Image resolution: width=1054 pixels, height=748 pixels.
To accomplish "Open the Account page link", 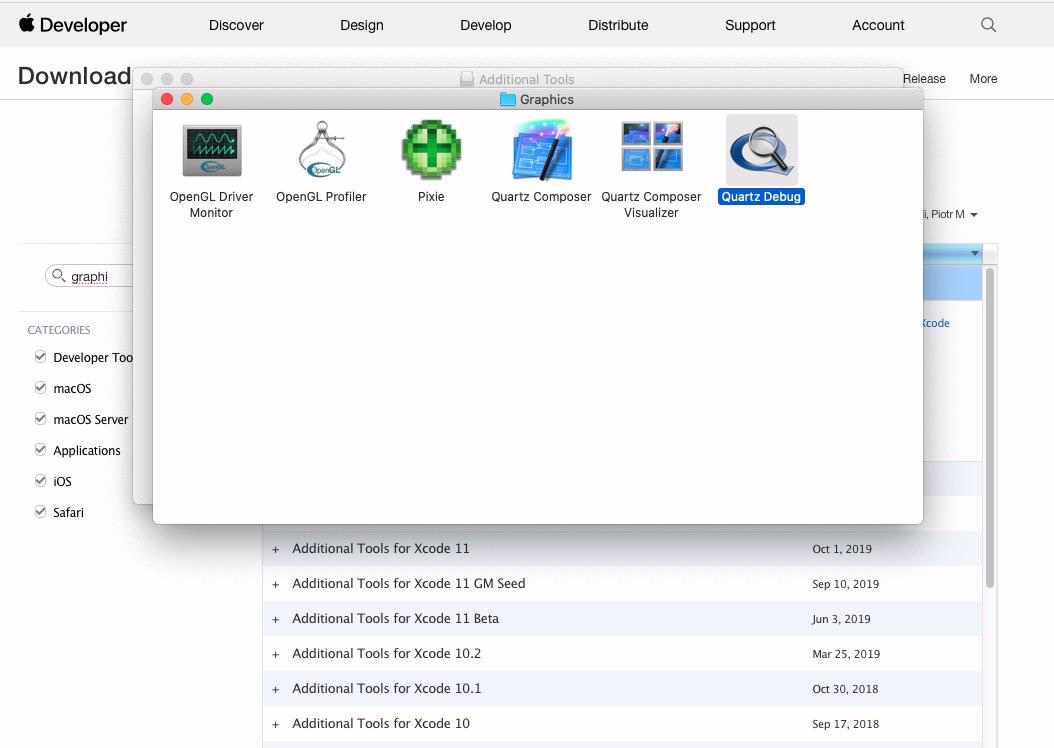I will coord(878,25).
